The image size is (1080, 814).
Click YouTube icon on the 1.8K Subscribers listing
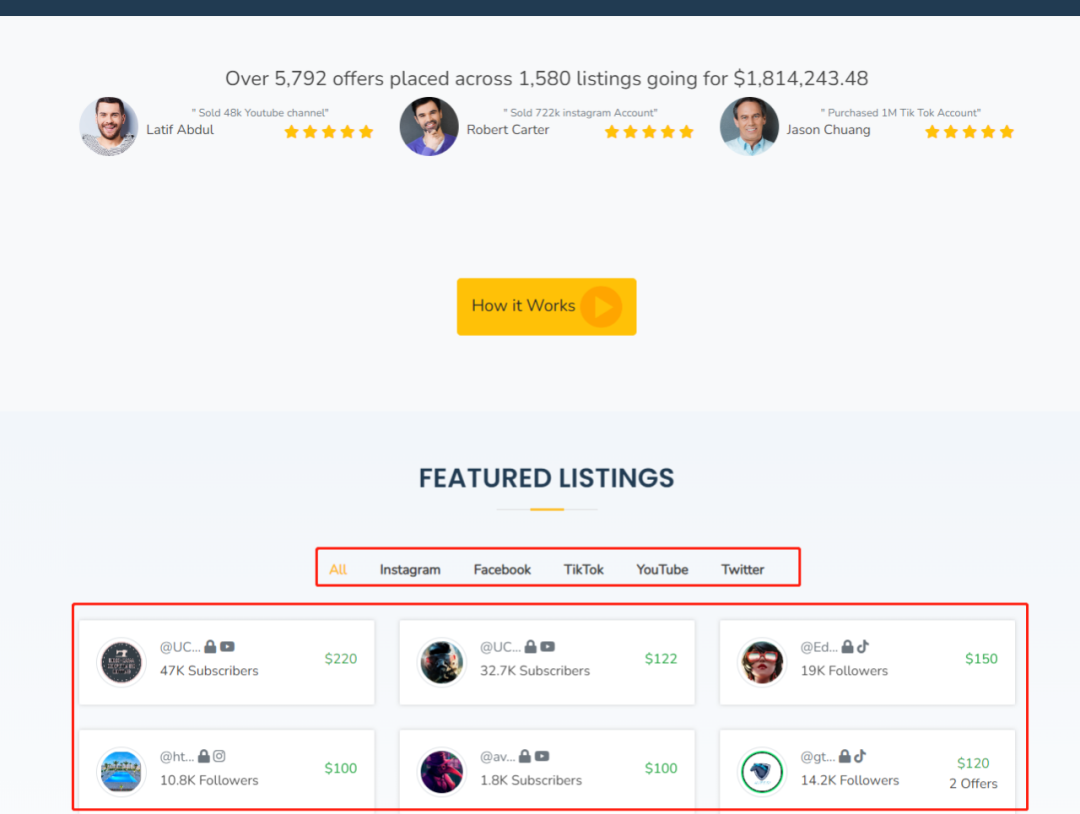(x=542, y=757)
